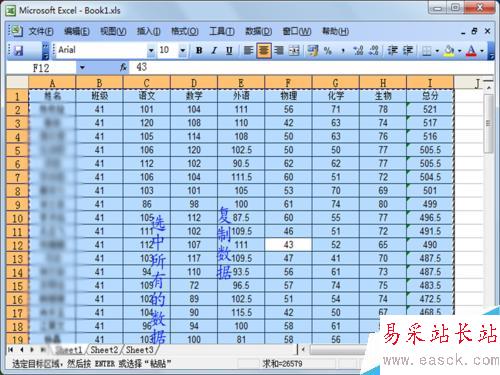The height and width of the screenshot is (375, 500).
Task: Center align the cell text
Action: click(264, 51)
